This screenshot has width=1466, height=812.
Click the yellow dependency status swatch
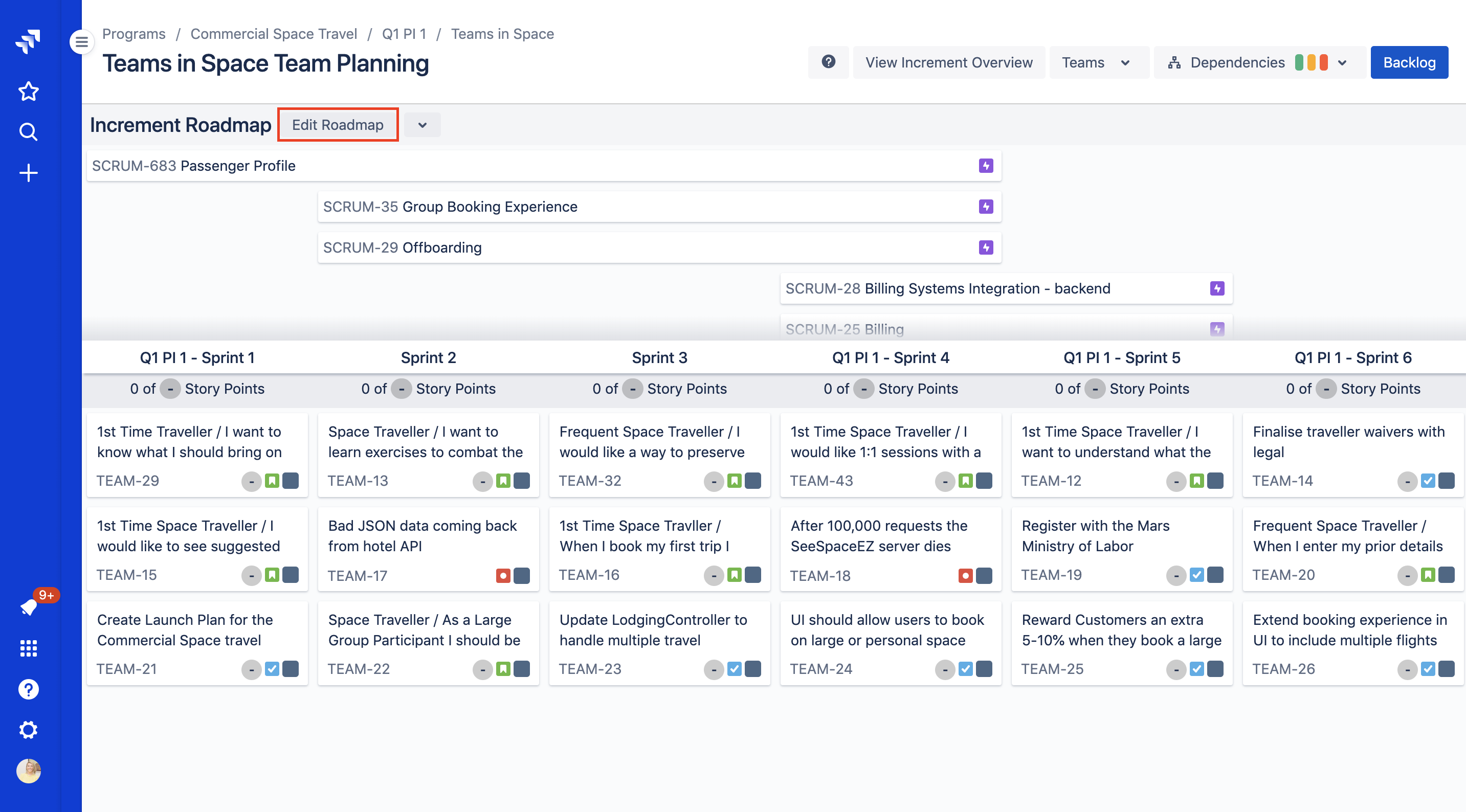pyautogui.click(x=1310, y=62)
